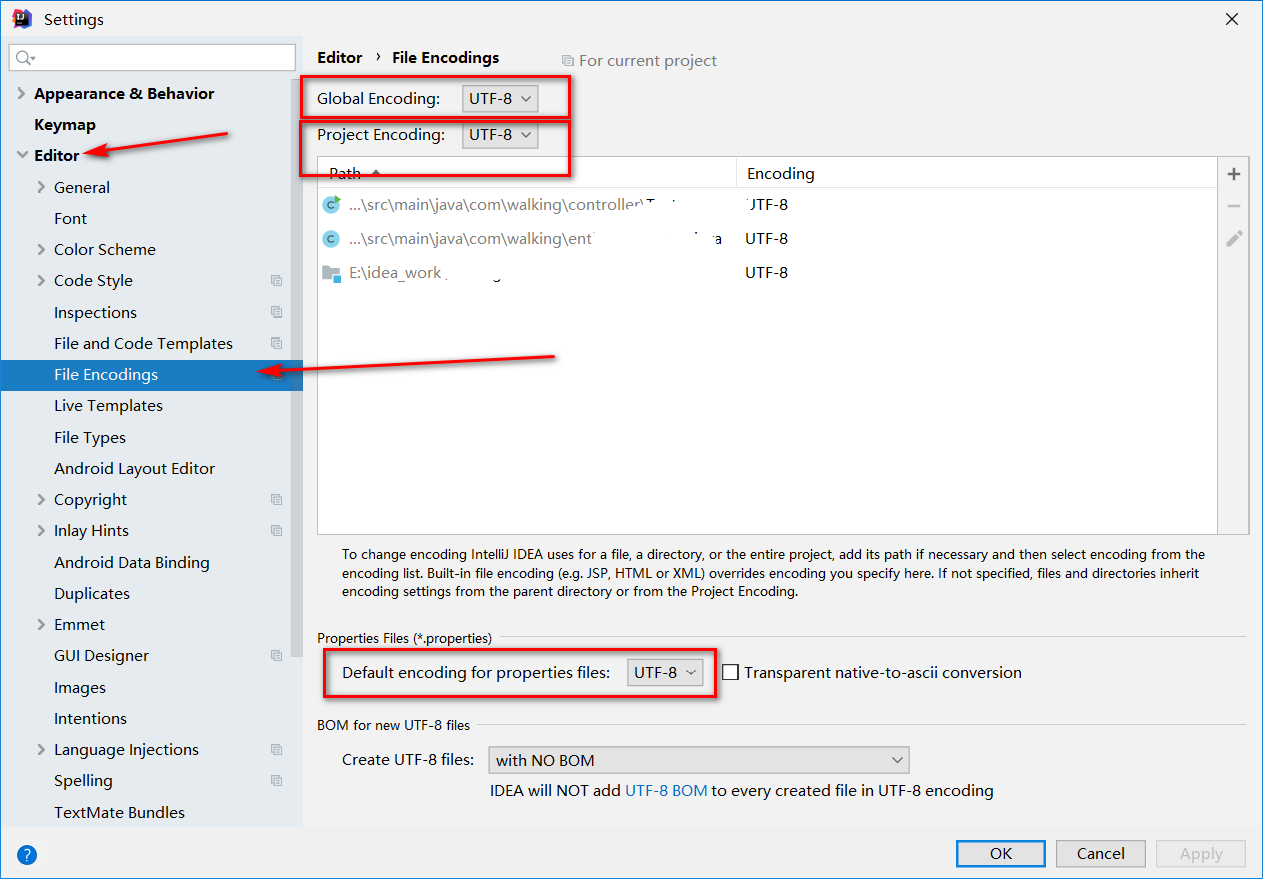Open the UTF-8 BOM link
The width and height of the screenshot is (1263, 879).
[666, 790]
